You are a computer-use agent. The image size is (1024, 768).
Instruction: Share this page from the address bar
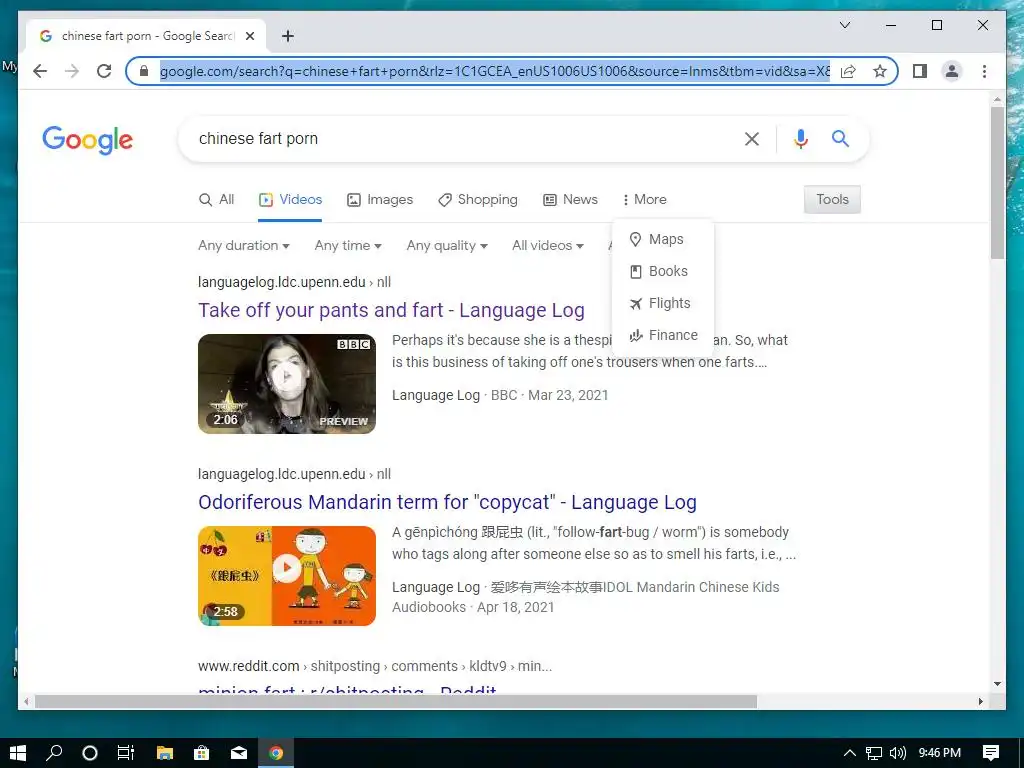[x=848, y=71]
